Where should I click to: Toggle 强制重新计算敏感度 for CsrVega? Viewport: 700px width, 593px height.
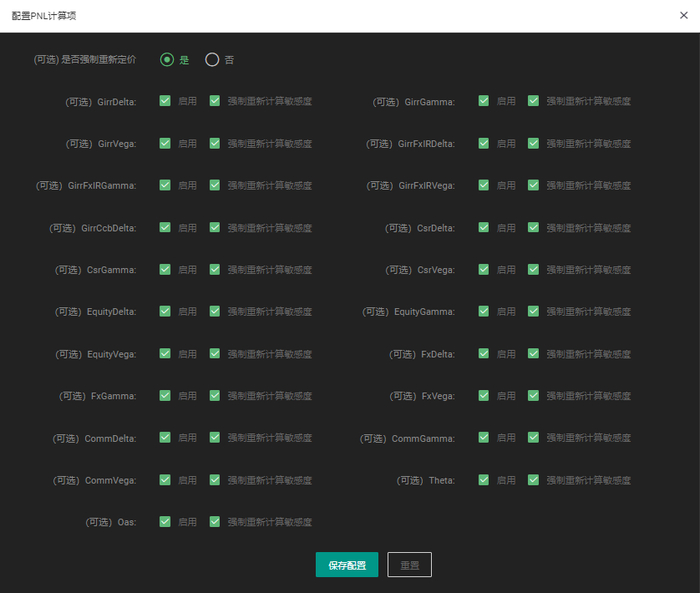coord(533,270)
